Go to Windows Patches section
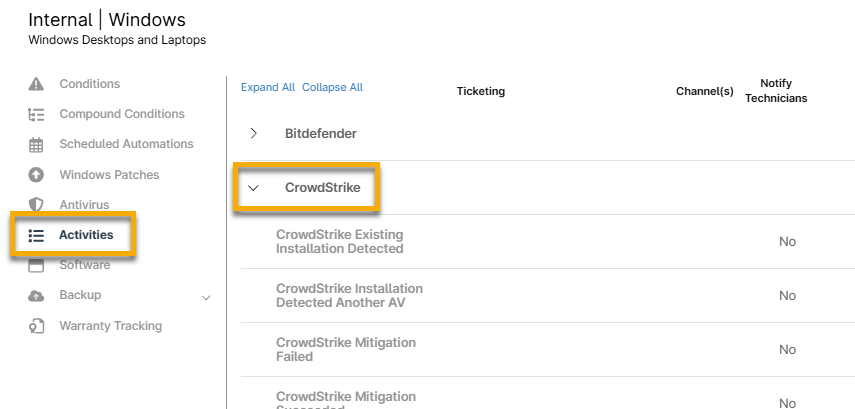 (109, 175)
